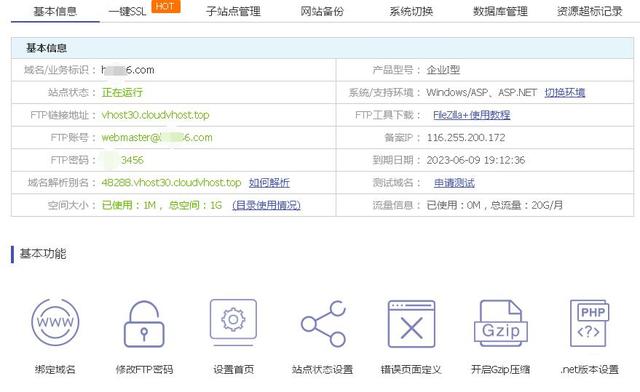Click the .net版本设置 label
This screenshot has height=392, width=640.
point(589,370)
